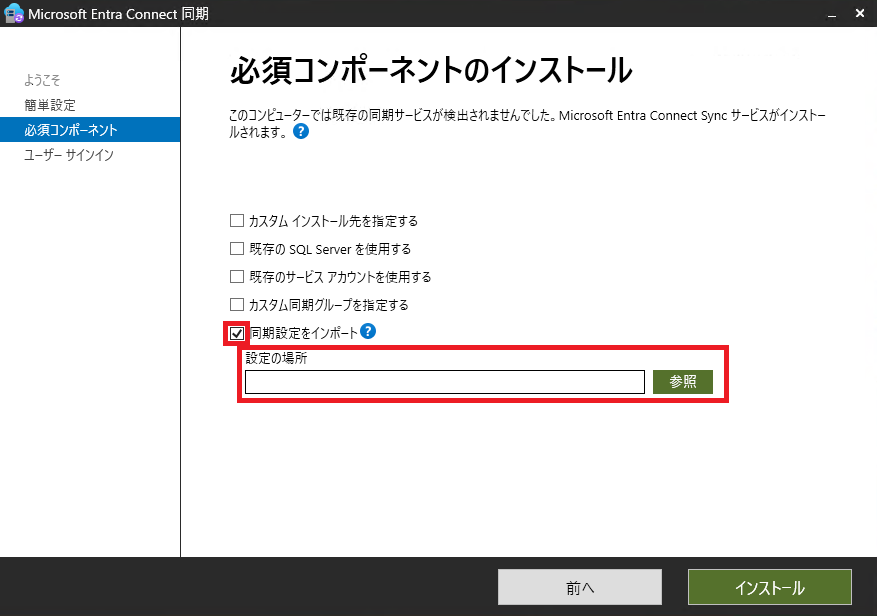
Task: Select 必須コンポーネント sidebar item
Action: pyautogui.click(x=90, y=129)
